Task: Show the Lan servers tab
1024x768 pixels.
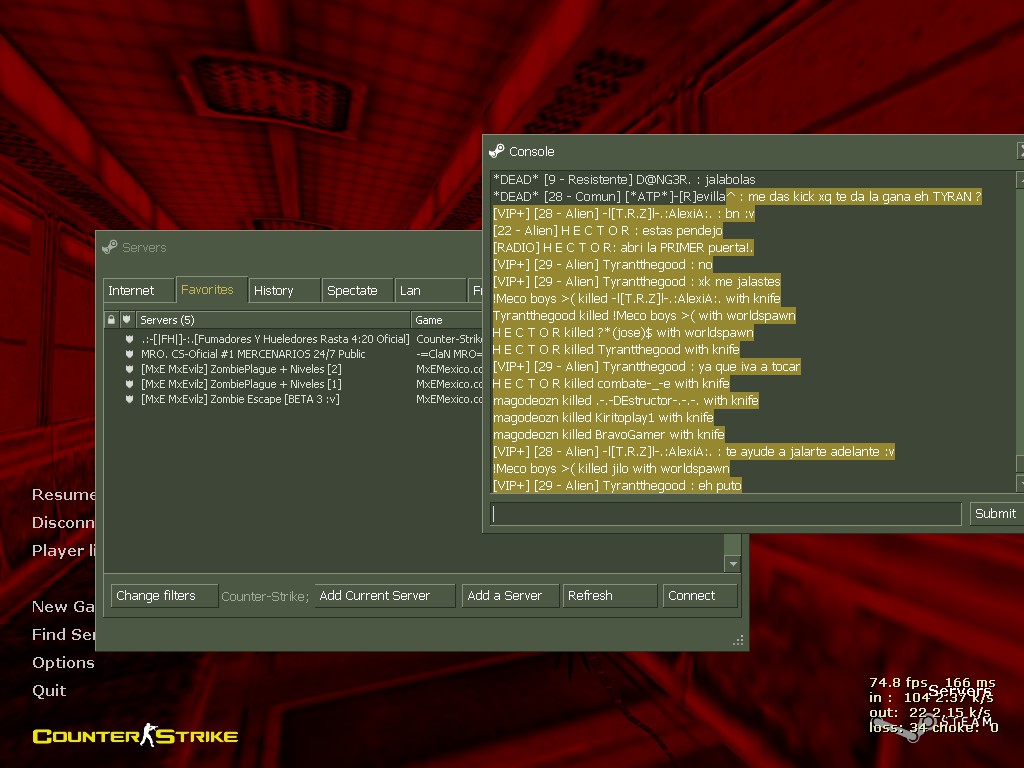Action: pyautogui.click(x=430, y=291)
